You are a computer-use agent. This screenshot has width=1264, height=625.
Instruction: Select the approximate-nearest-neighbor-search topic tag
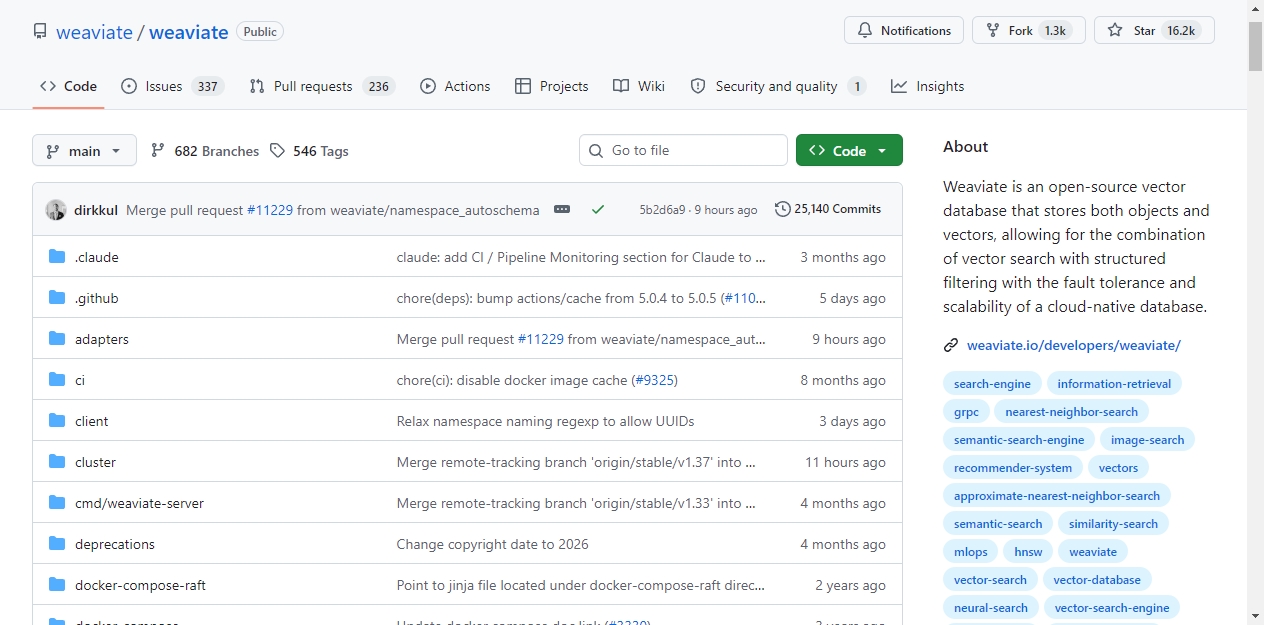(1057, 496)
